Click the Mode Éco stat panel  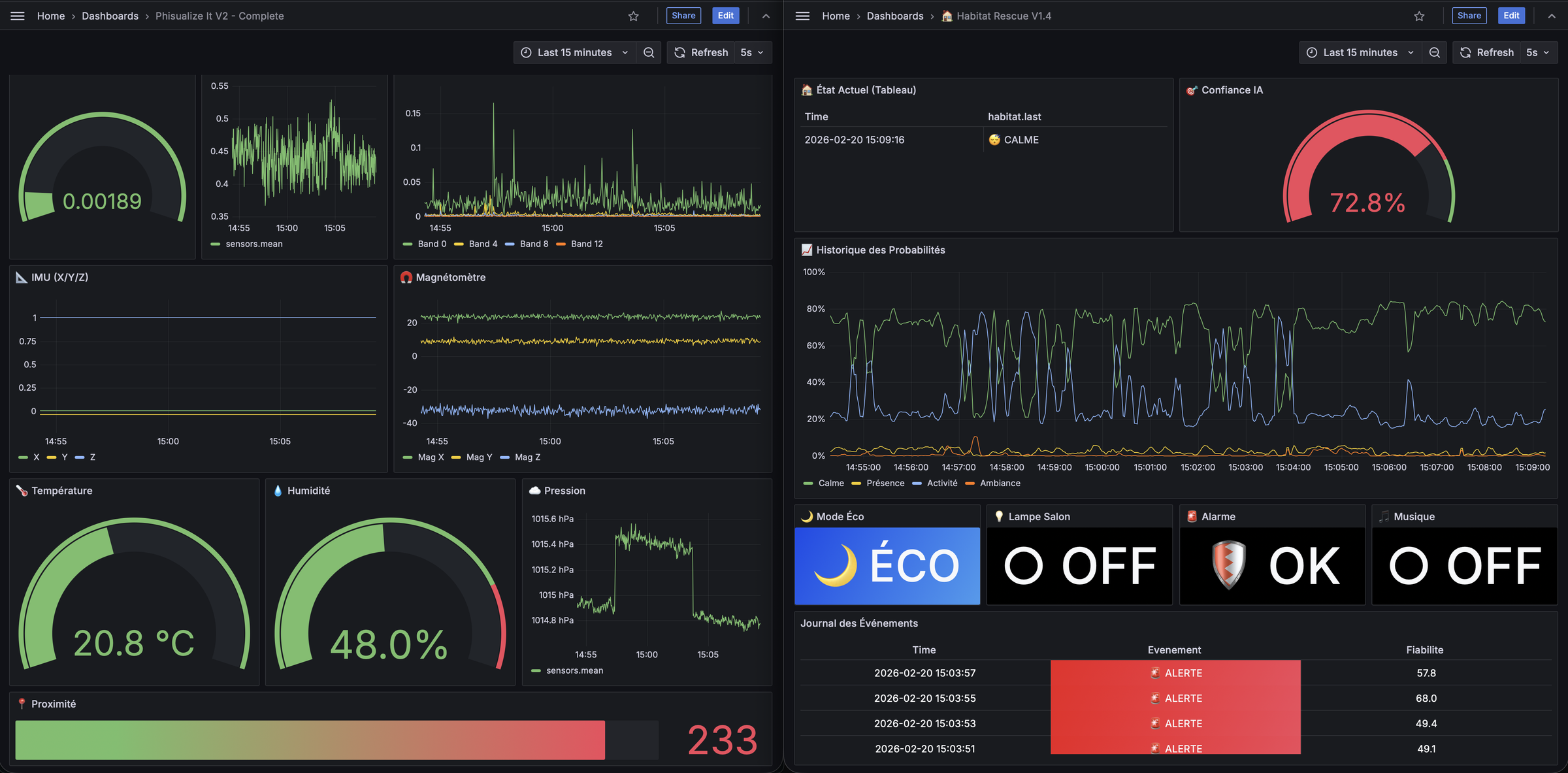click(x=887, y=566)
